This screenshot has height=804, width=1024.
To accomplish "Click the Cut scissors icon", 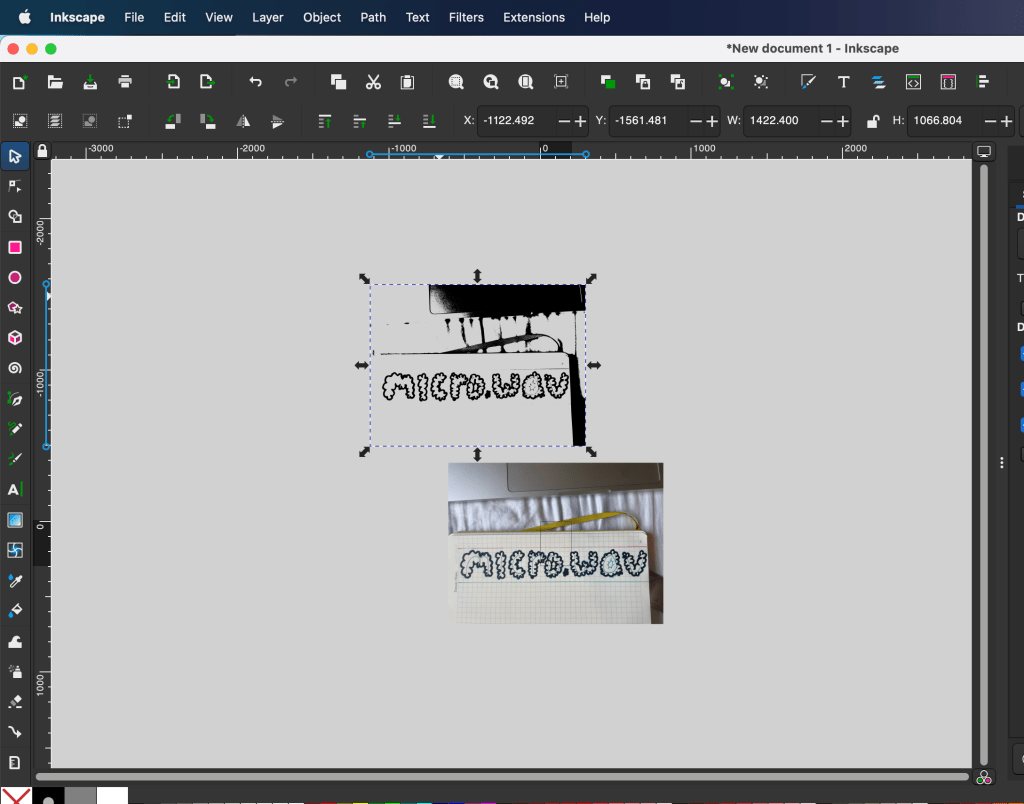I will pyautogui.click(x=373, y=82).
